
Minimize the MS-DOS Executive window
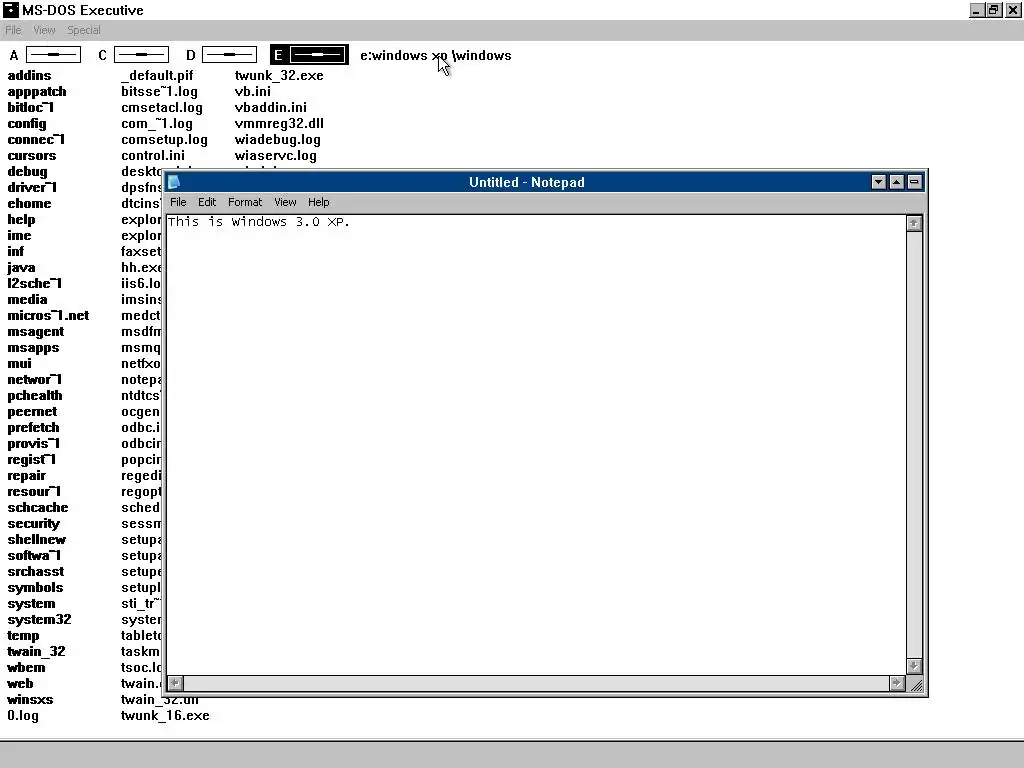click(x=976, y=10)
